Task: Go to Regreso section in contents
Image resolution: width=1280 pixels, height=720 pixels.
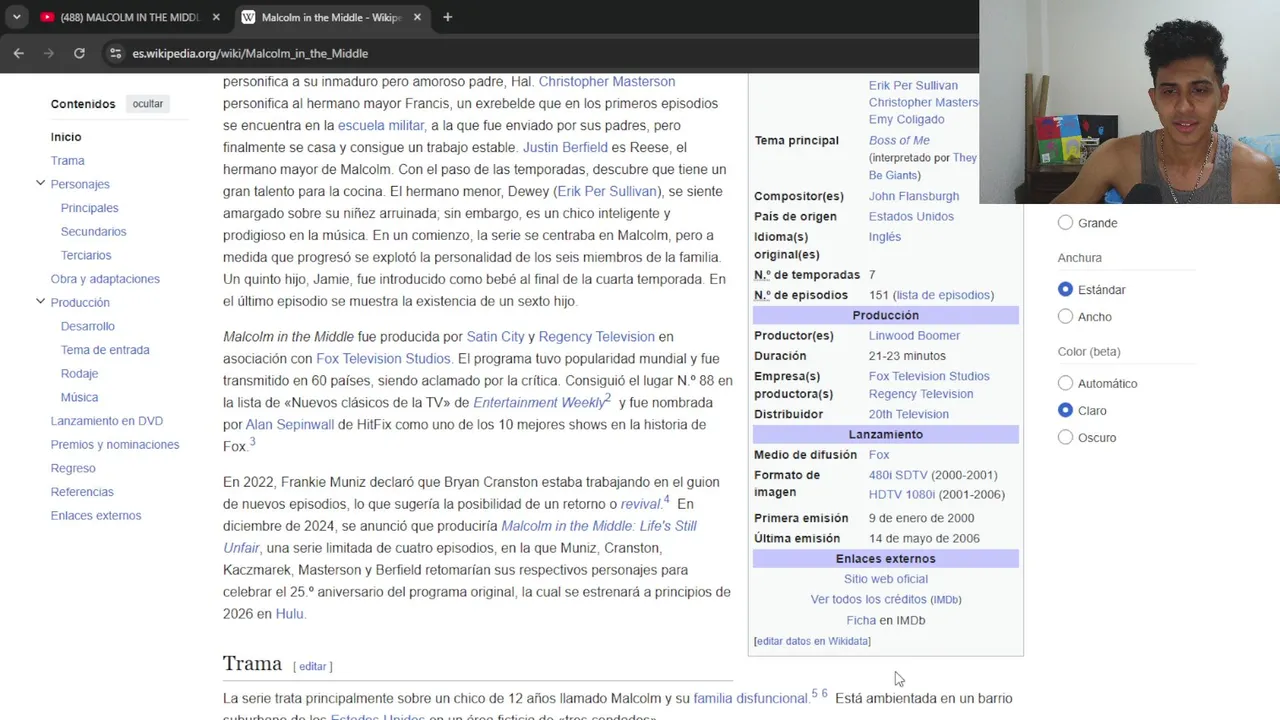Action: click(x=73, y=468)
